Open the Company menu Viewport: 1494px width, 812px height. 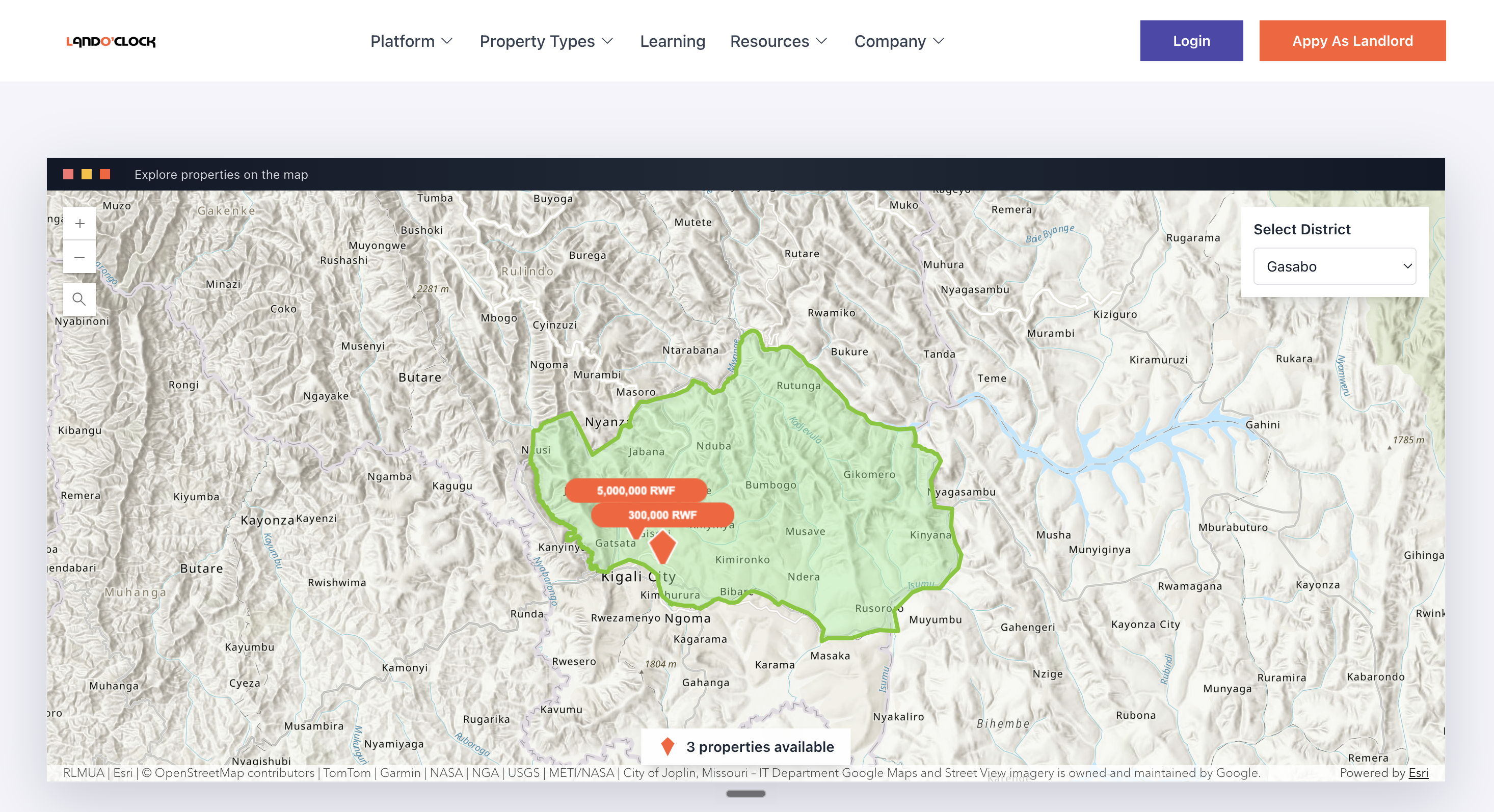coord(899,41)
